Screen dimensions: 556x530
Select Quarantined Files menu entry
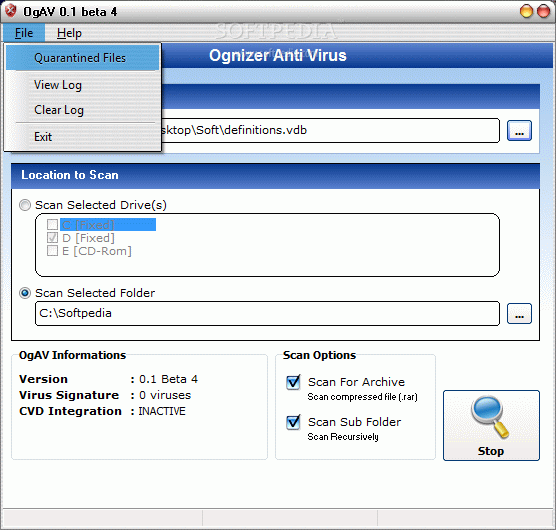(83, 58)
